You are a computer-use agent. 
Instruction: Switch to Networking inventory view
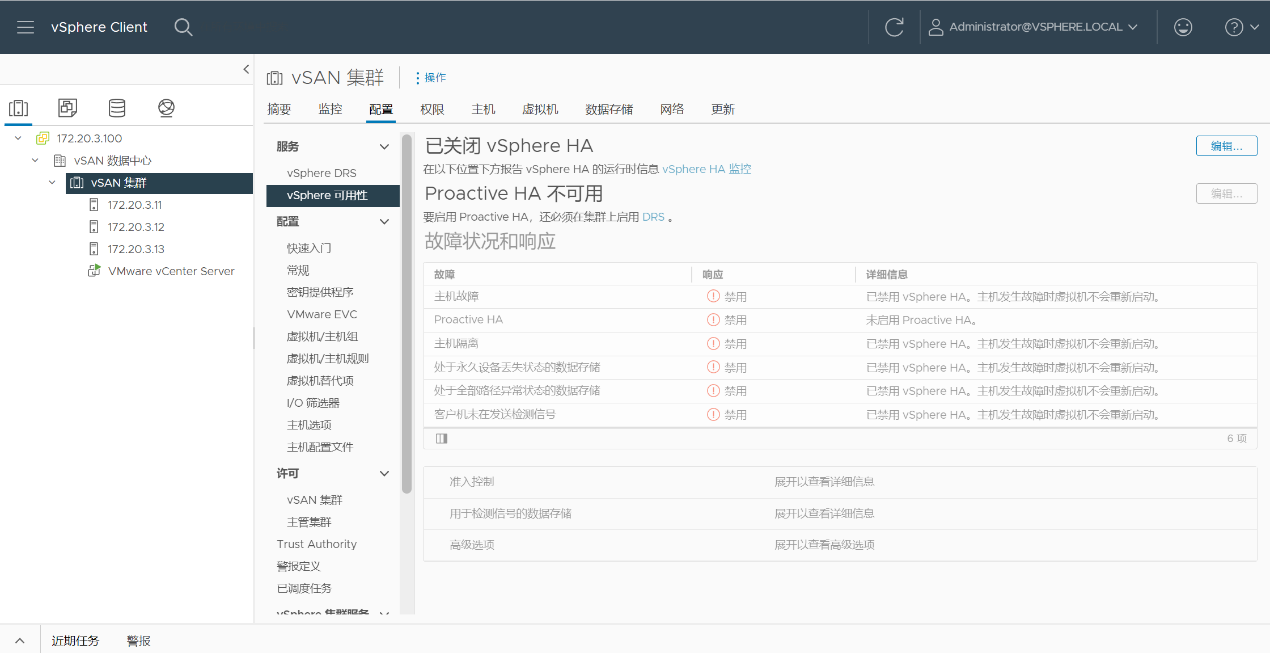[167, 107]
